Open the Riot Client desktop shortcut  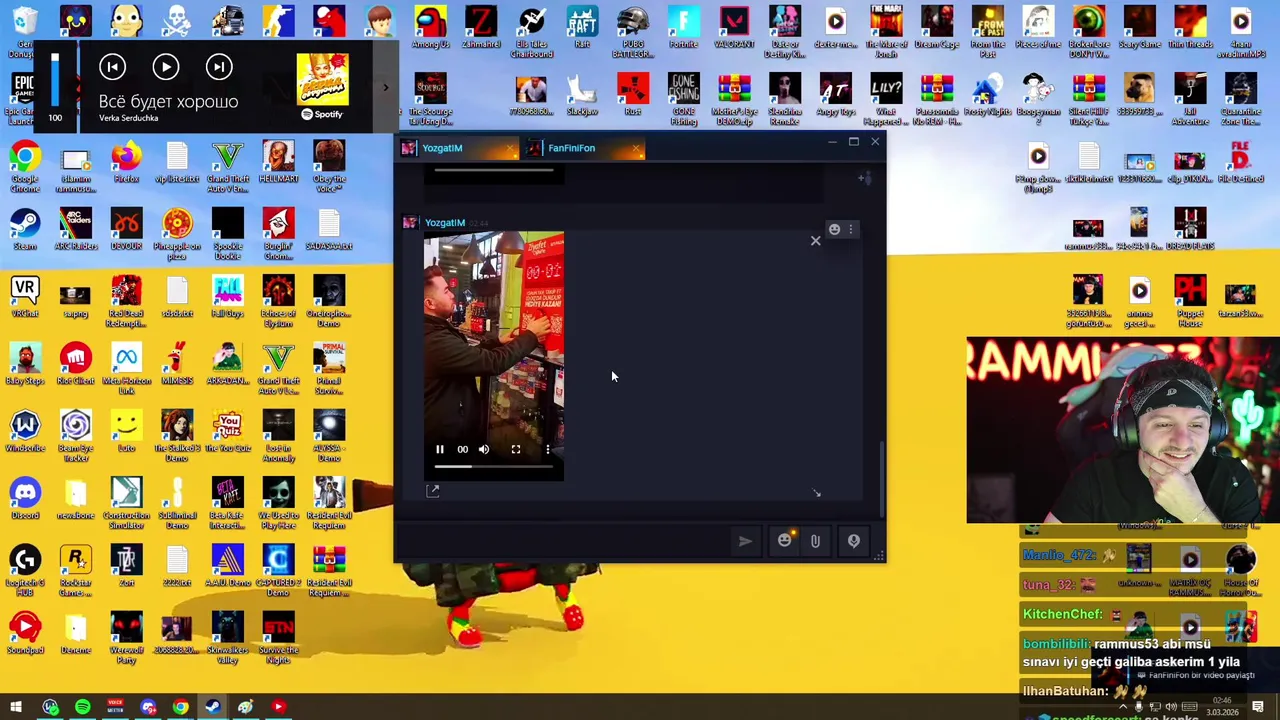(x=76, y=364)
